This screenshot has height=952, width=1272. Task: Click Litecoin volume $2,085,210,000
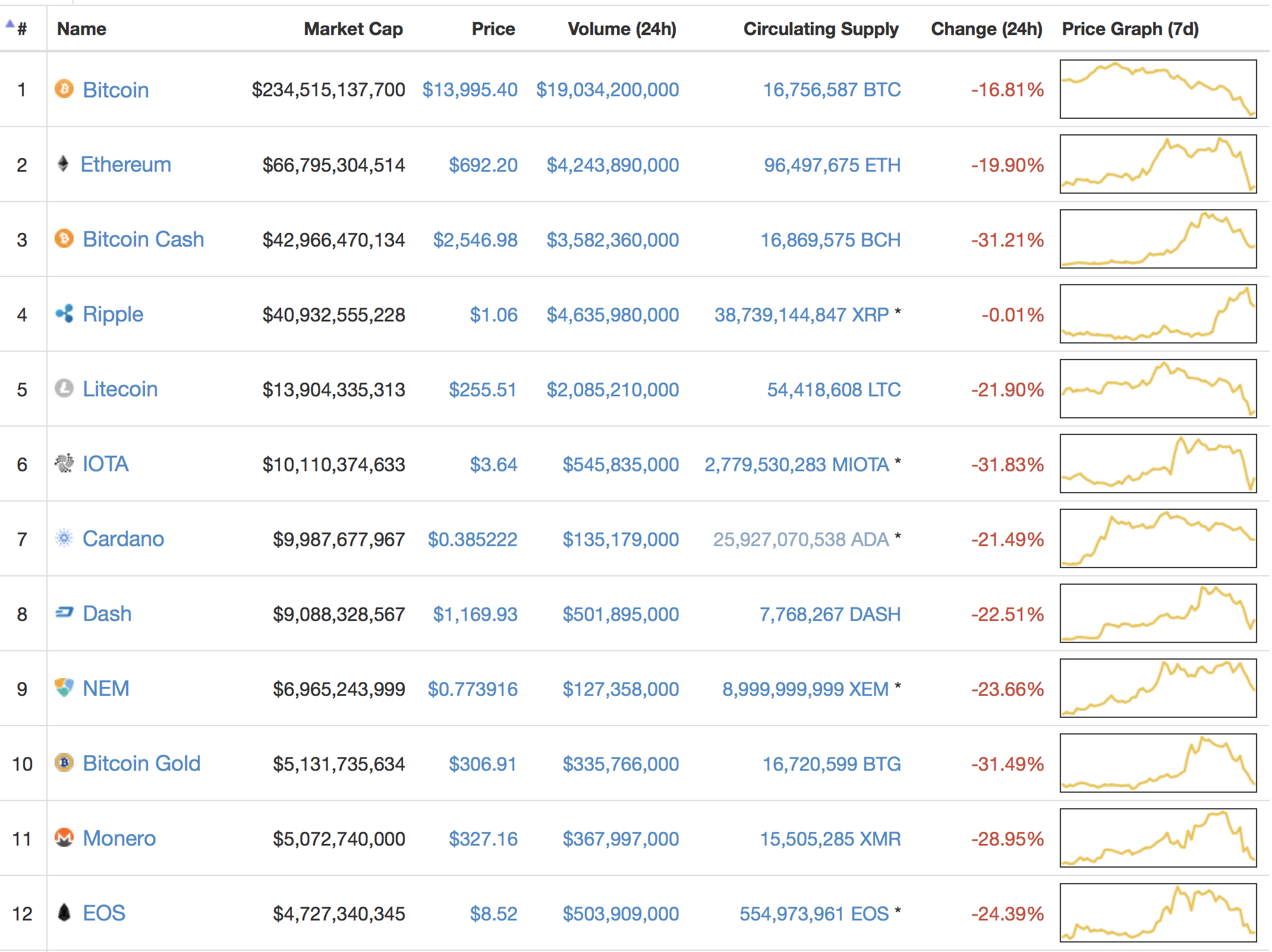tap(613, 390)
